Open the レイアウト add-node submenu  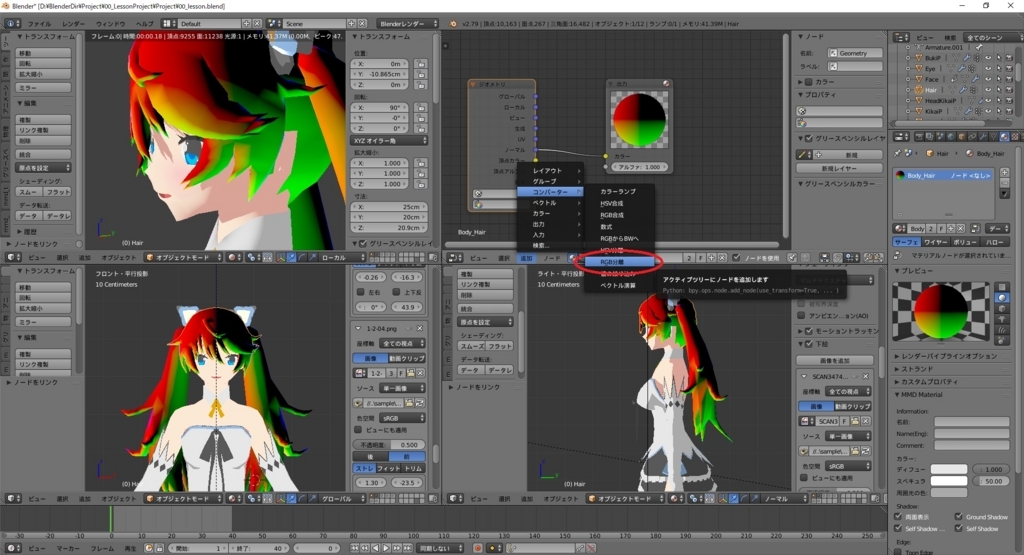click(x=549, y=170)
